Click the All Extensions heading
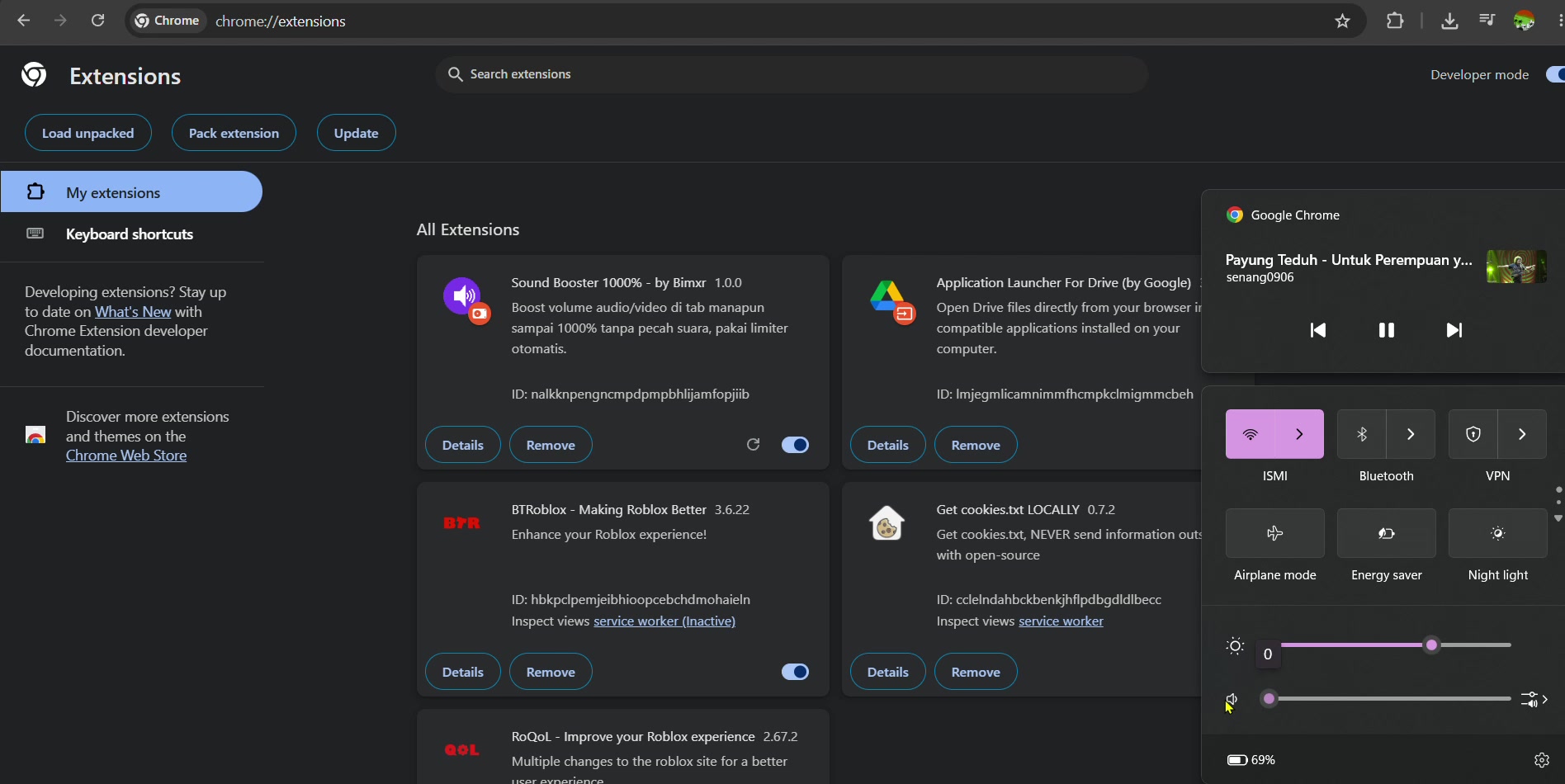Screen dimensions: 1565x784 (468, 229)
